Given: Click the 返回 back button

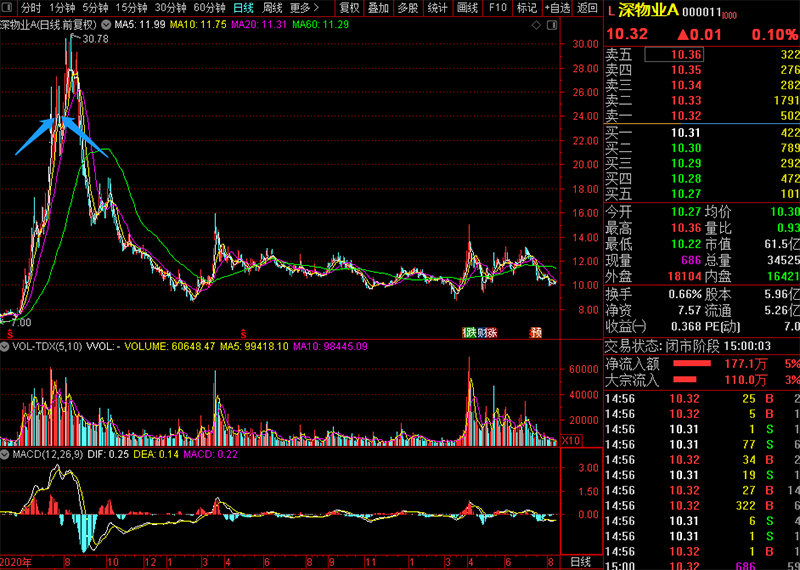Looking at the screenshot, I should 587,8.
